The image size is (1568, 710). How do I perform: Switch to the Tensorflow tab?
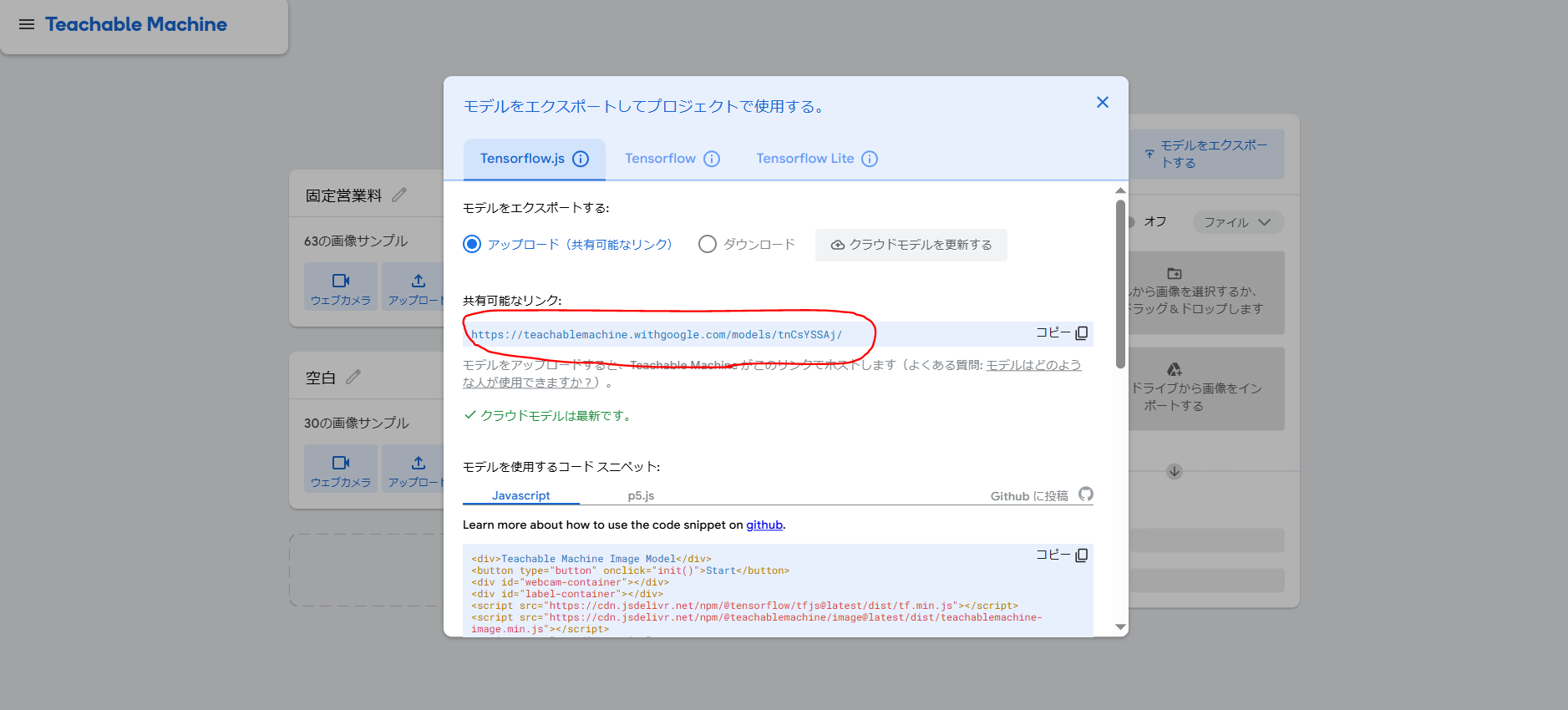[x=660, y=159]
